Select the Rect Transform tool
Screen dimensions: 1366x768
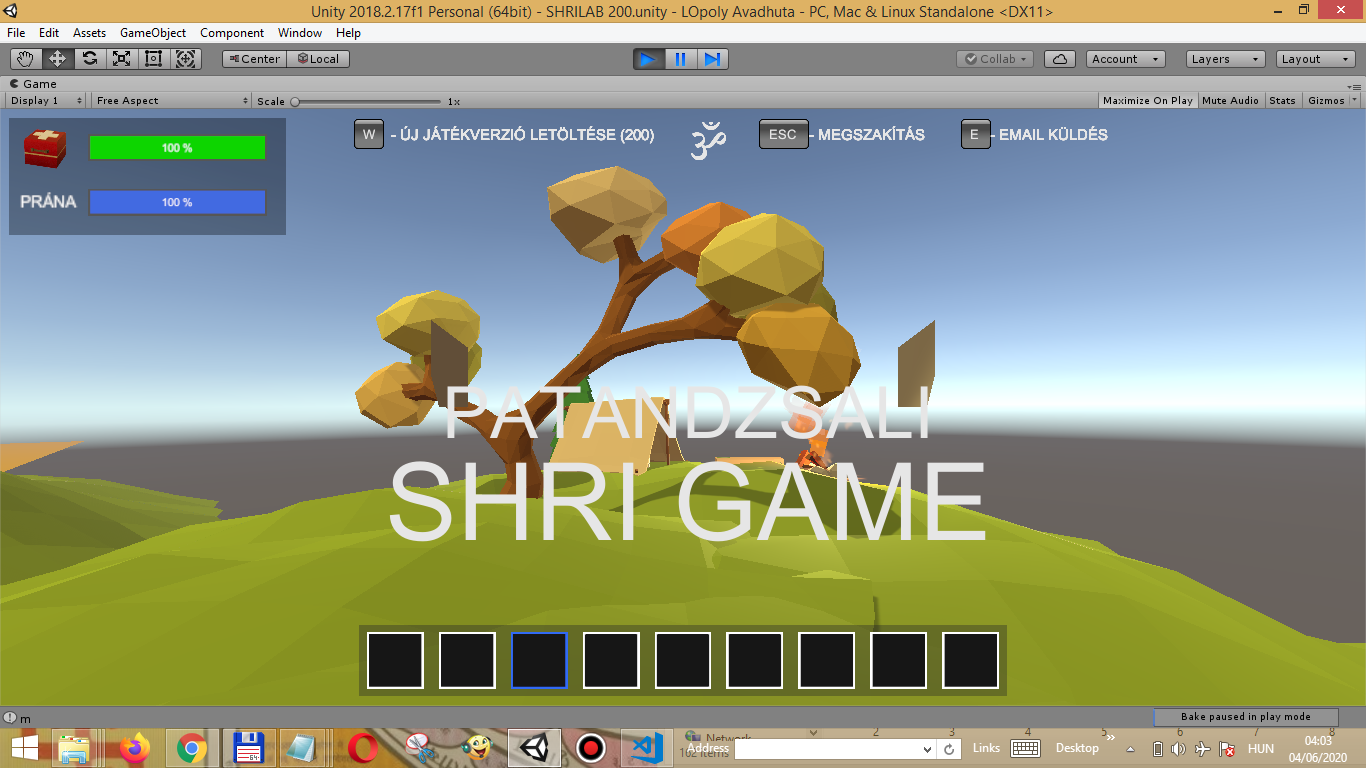(153, 59)
